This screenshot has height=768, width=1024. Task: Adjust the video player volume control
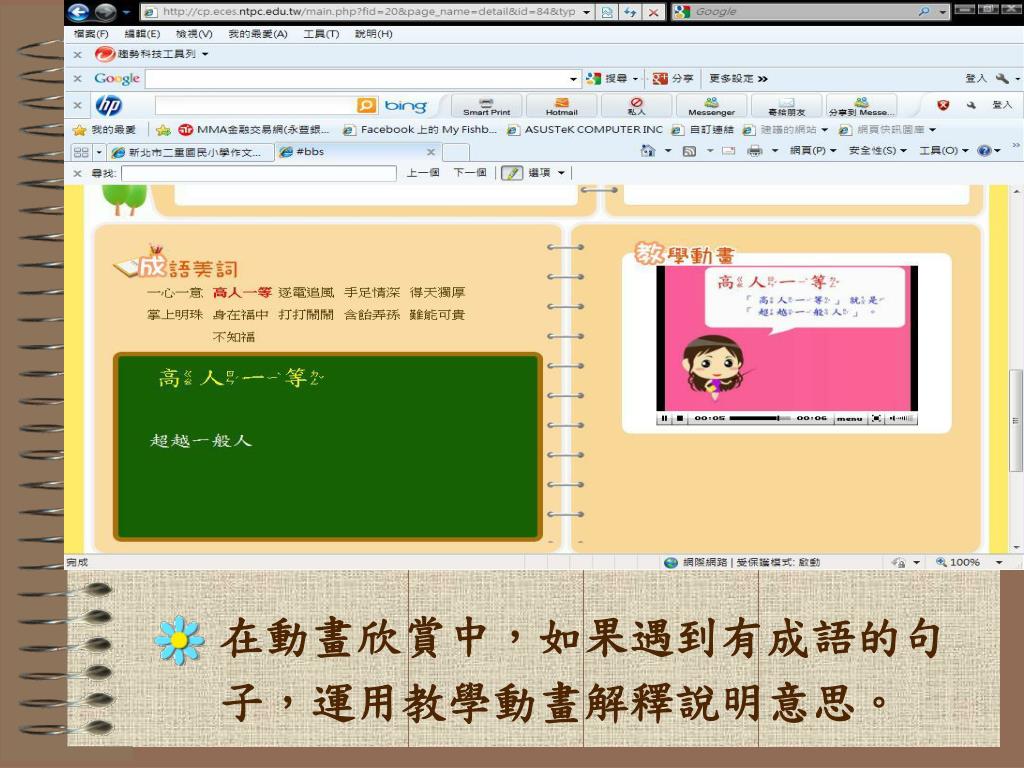point(901,418)
